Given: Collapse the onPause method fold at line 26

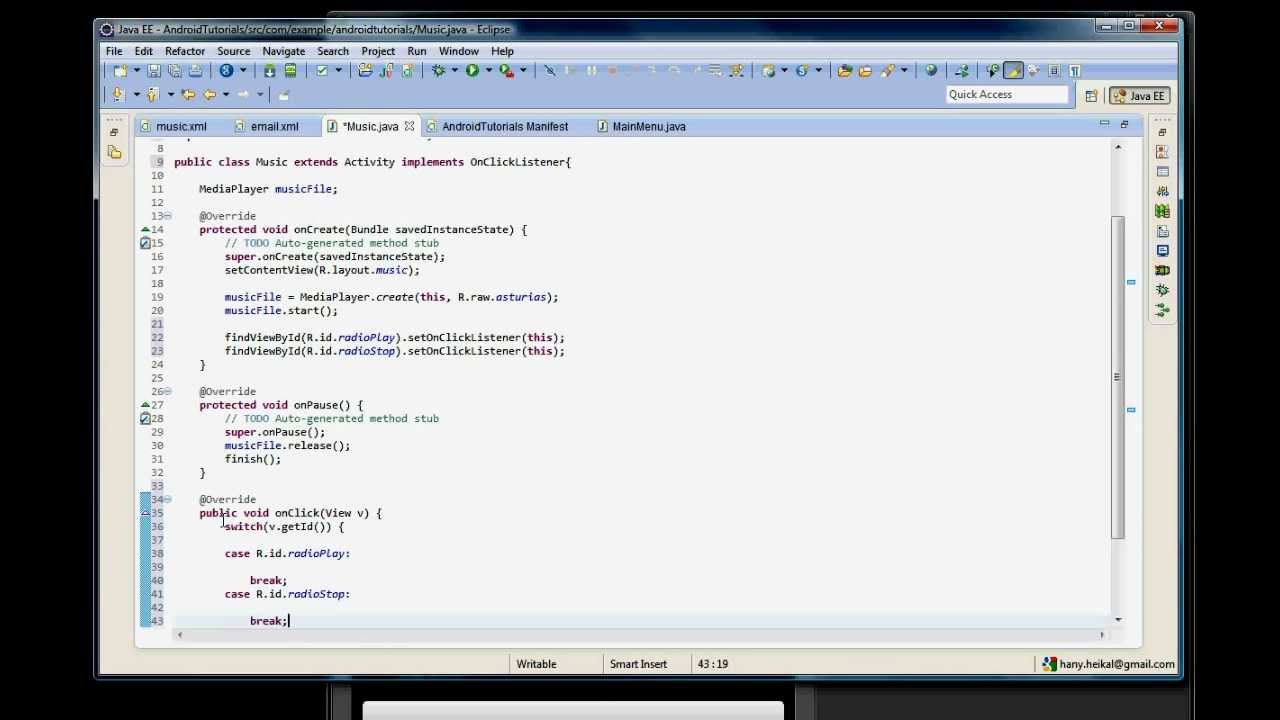Looking at the screenshot, I should click(167, 392).
